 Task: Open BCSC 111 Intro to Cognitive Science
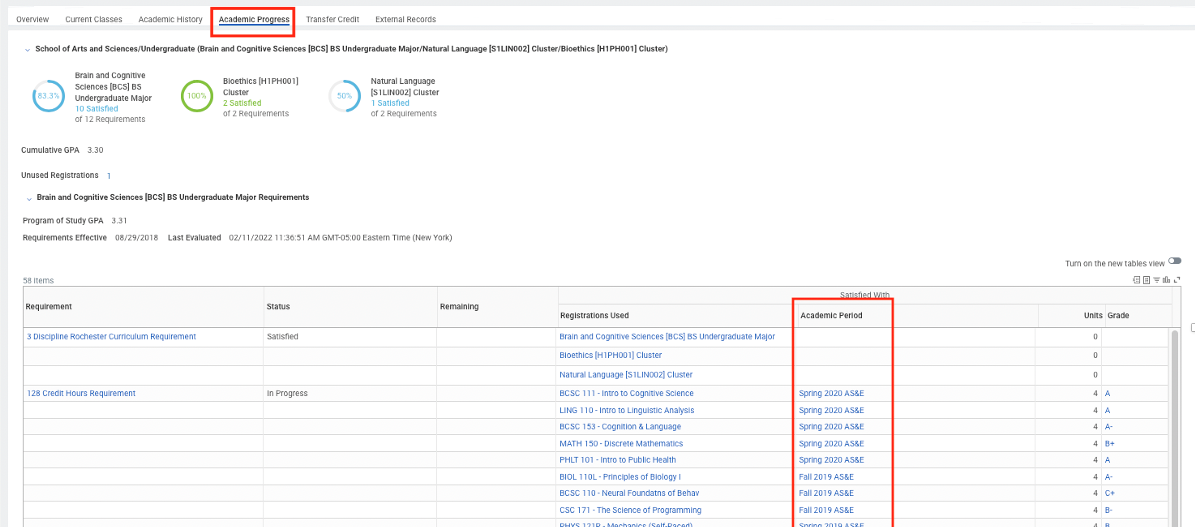(626, 394)
